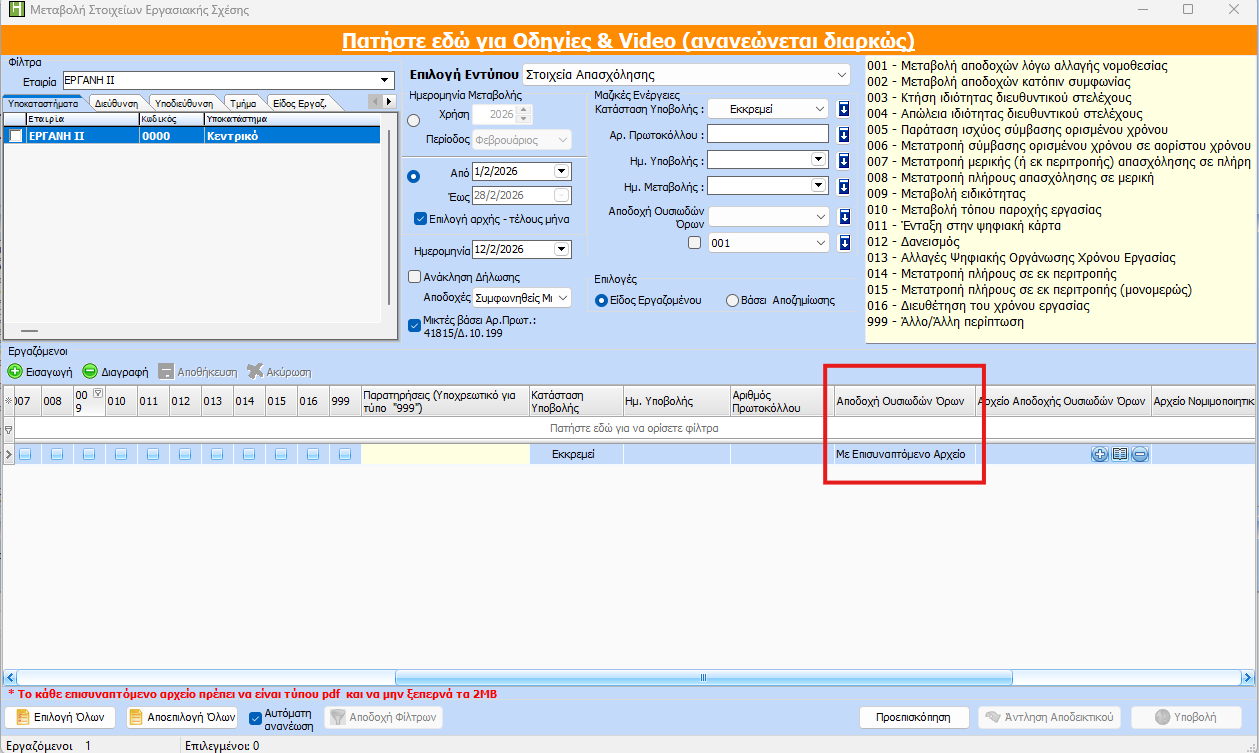
Task: Apply Αρ. Πρωτοκόλλου mass-fill arrow icon
Action: pyautogui.click(x=843, y=134)
